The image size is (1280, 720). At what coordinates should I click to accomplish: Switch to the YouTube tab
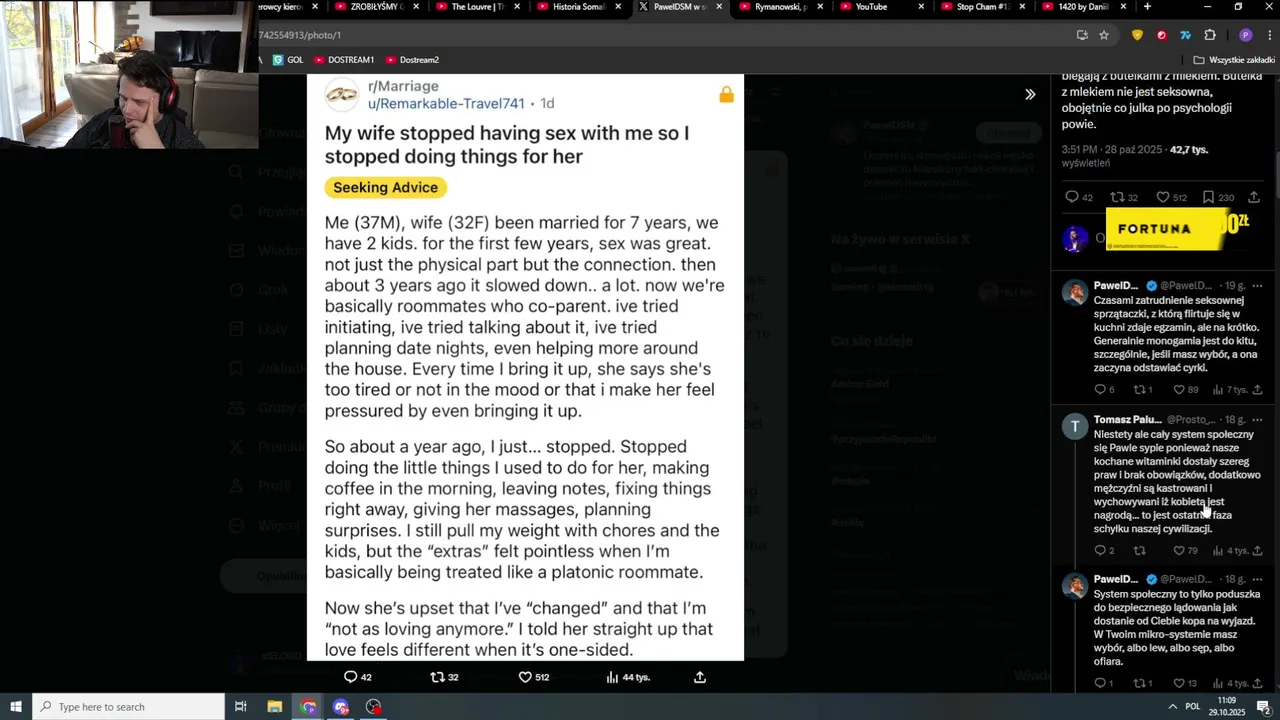(x=871, y=7)
